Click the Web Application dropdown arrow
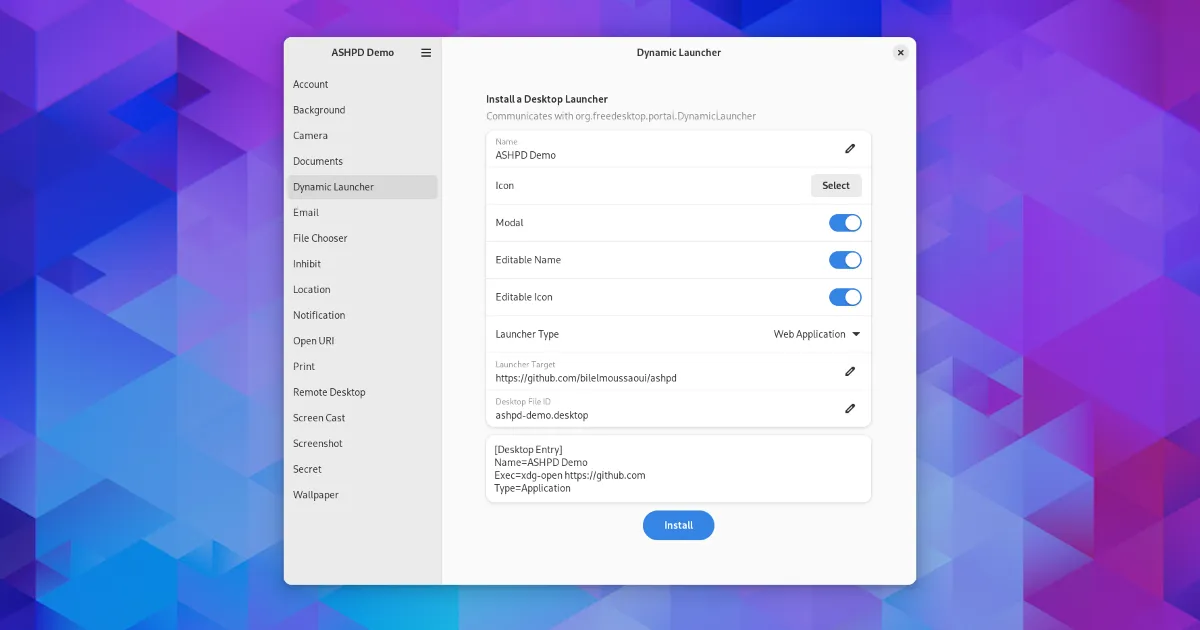The width and height of the screenshot is (1200, 630). pos(856,334)
